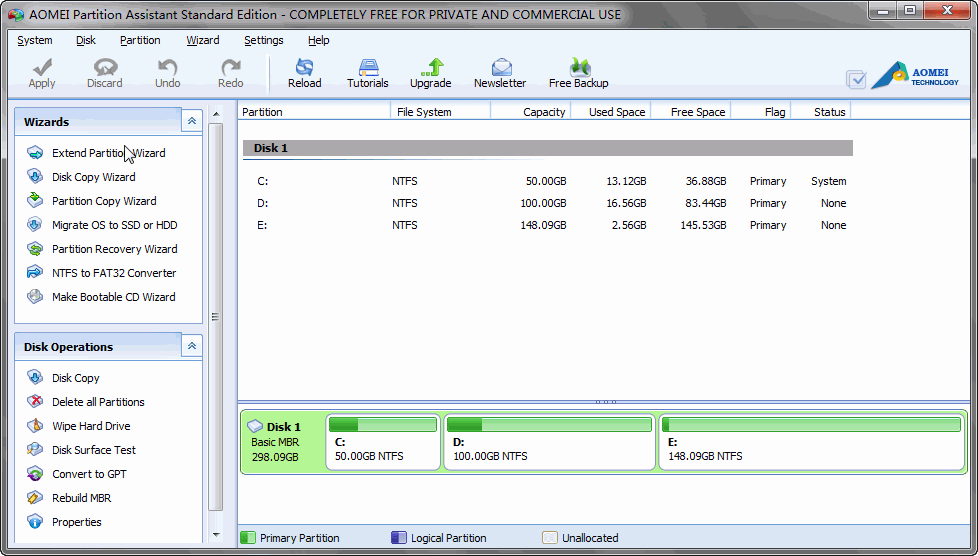Click the Primary Partition legend swatch
Screen dimensions: 978x556
tap(248, 538)
